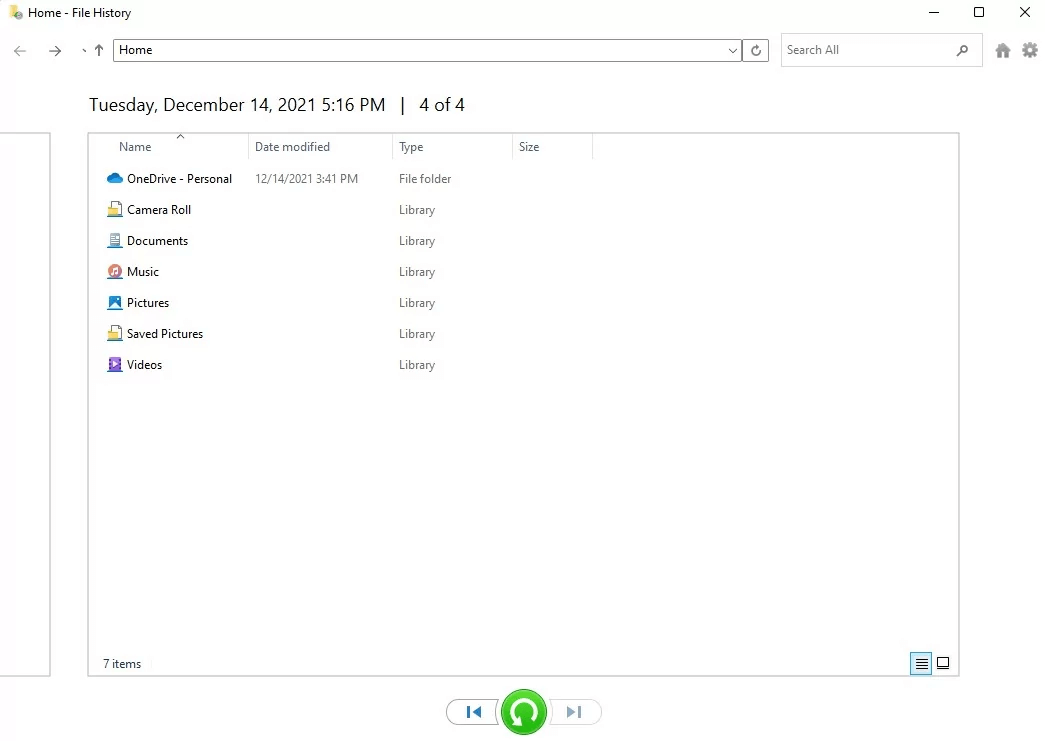The width and height of the screenshot is (1045, 741).
Task: Restore files with the green restore button
Action: point(523,711)
